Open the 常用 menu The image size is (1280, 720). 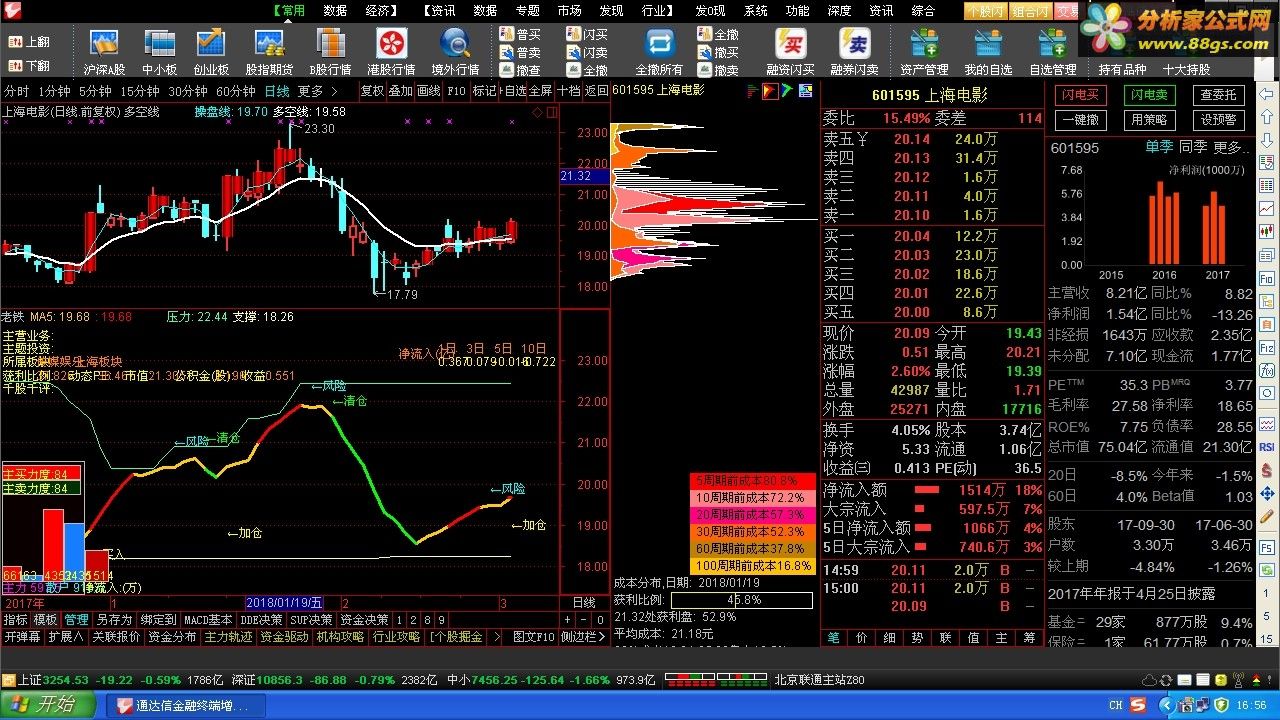[291, 10]
